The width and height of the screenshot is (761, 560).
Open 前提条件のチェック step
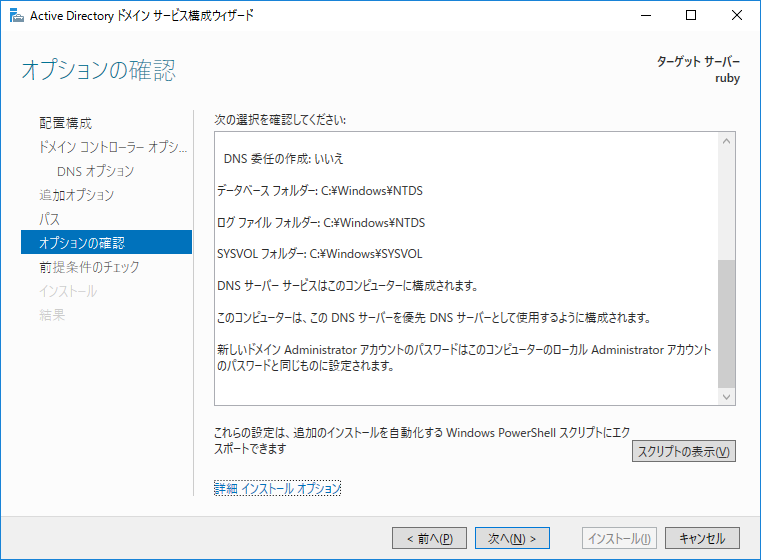click(89, 267)
